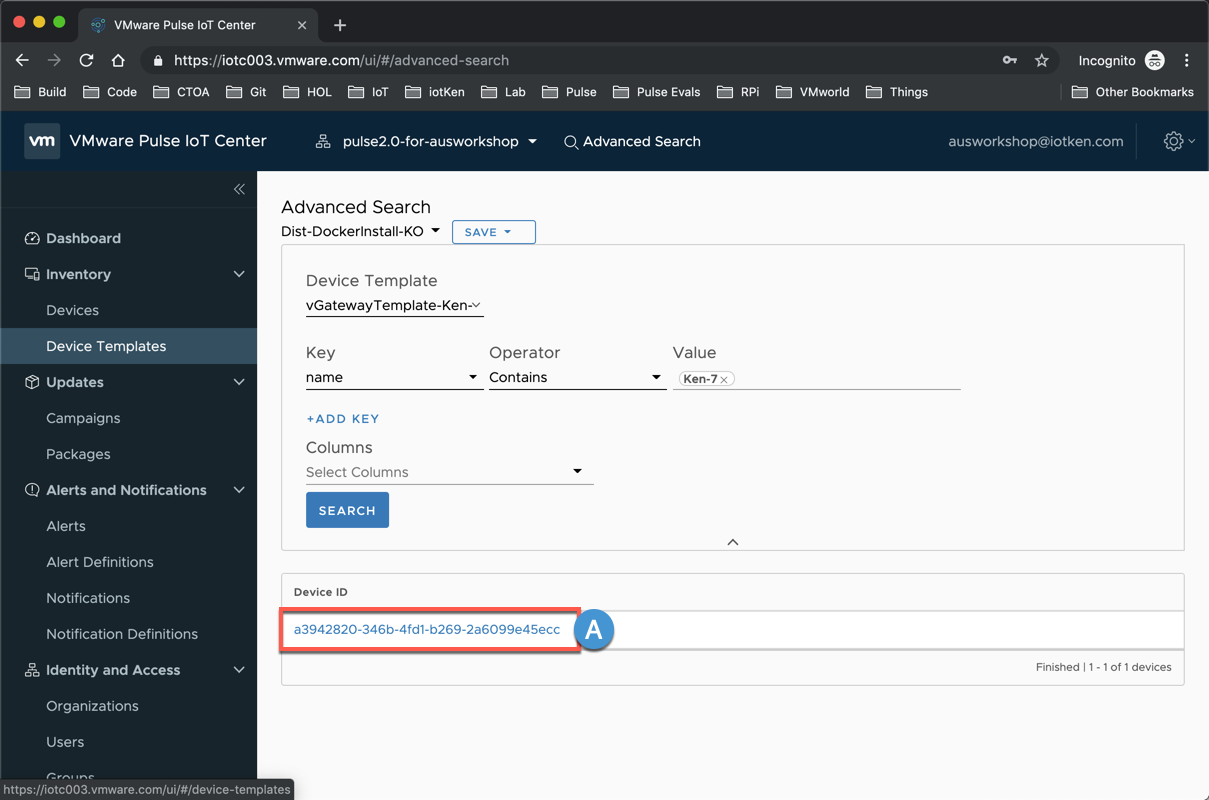Go to Campaigns in sidebar
This screenshot has height=800, width=1209.
pyautogui.click(x=83, y=418)
